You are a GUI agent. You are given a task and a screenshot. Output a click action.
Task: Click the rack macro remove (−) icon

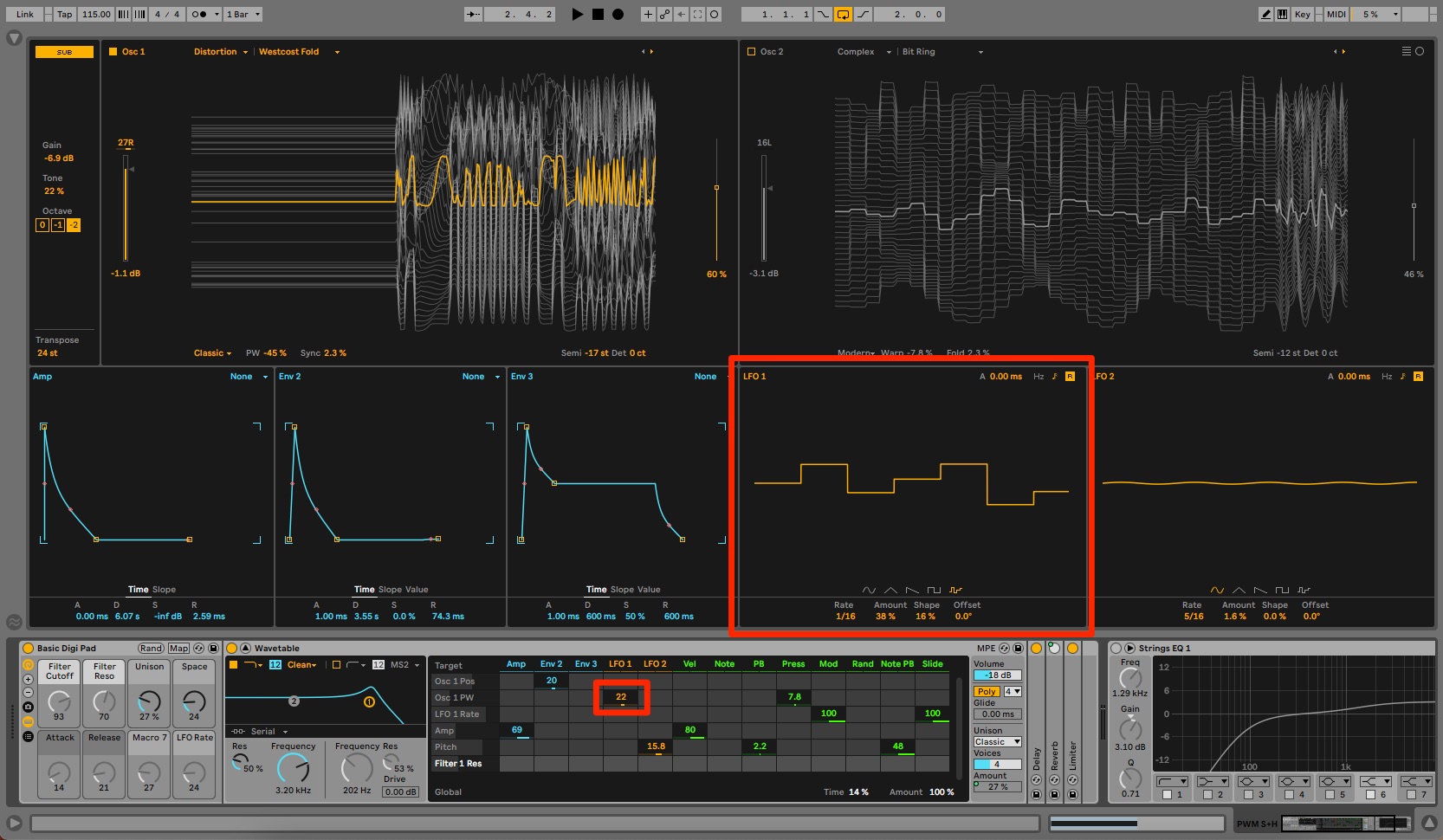(28, 693)
